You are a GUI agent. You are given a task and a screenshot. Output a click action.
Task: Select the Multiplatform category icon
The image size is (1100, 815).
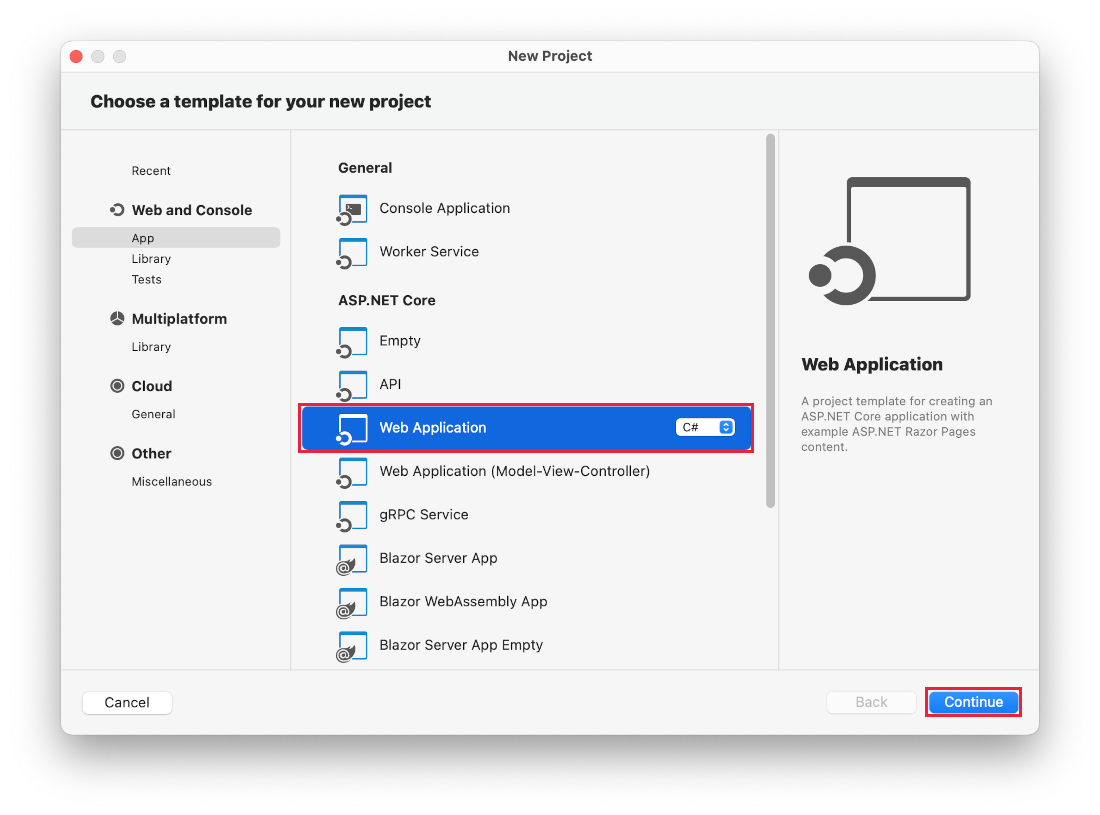(x=118, y=318)
